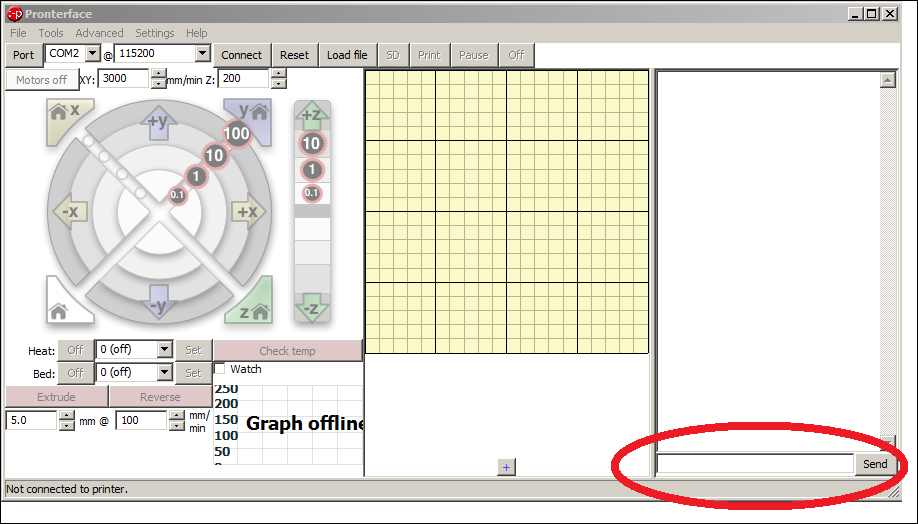
Task: Click the Pronterface title bar icon
Action: tap(15, 13)
